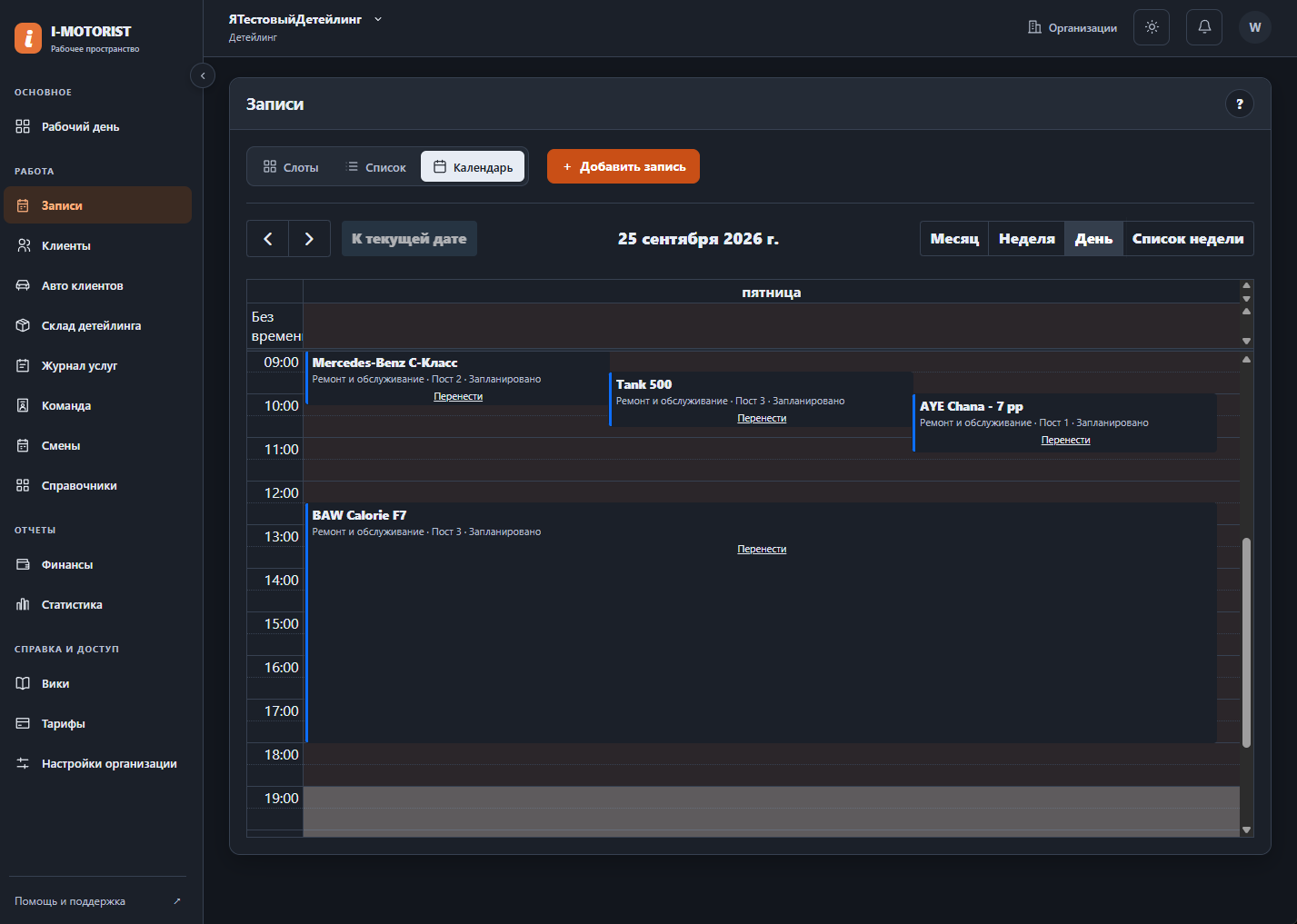Viewport: 1297px width, 924px height.
Task: Click Перенести on the Mercedes-Benz C-Класс record
Action: click(458, 397)
